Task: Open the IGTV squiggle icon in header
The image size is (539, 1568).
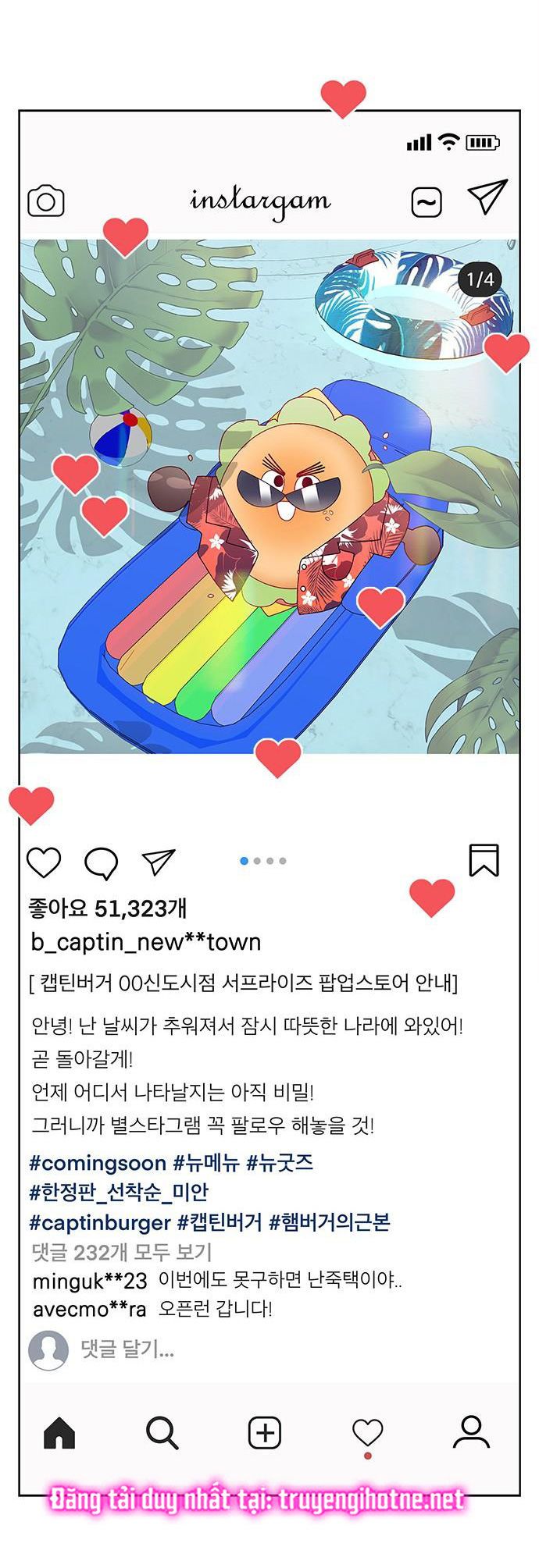Action: 427,203
